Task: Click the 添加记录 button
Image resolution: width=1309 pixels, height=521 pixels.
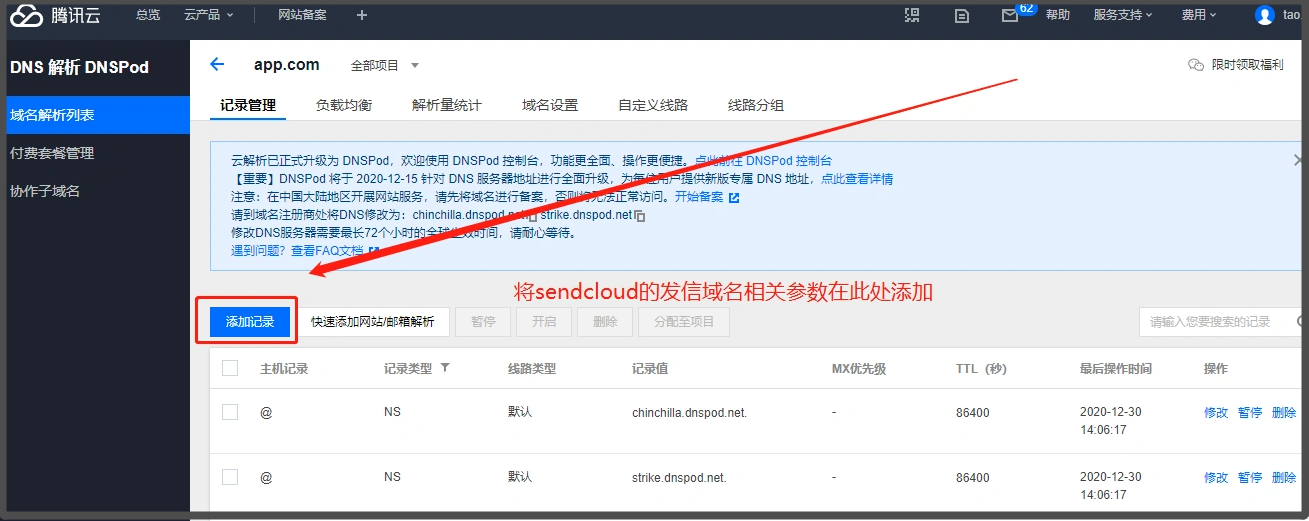Action: 250,322
